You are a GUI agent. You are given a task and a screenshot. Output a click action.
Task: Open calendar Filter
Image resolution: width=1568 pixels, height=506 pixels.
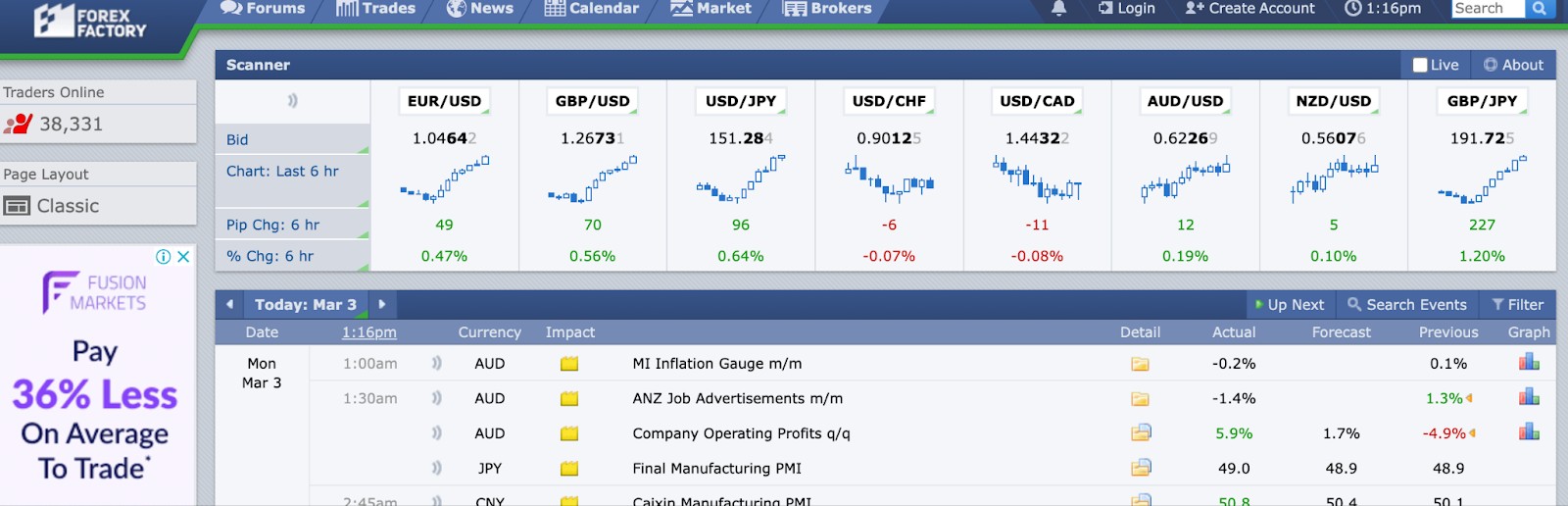(x=1518, y=305)
